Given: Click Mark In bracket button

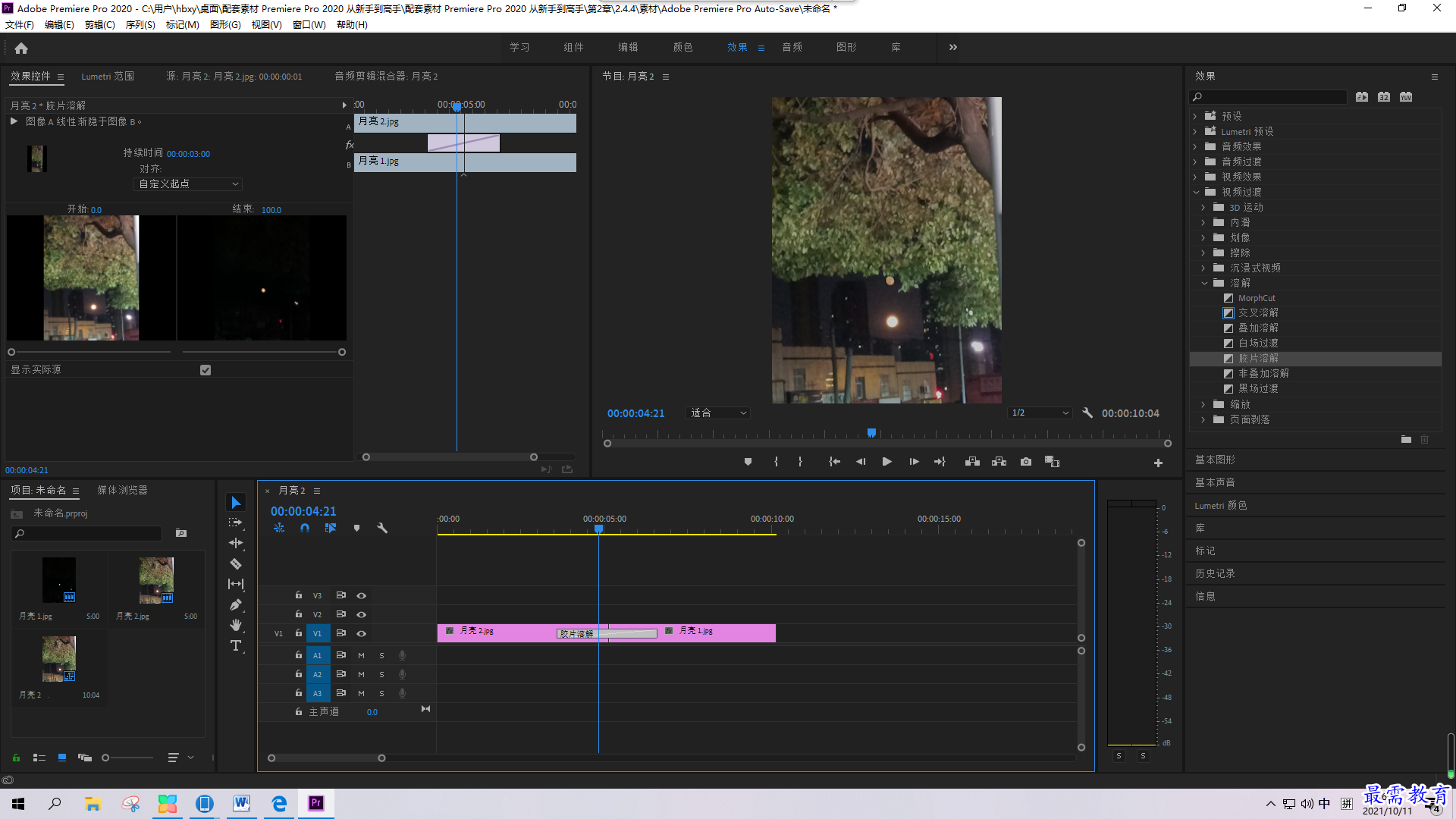Looking at the screenshot, I should 776,462.
